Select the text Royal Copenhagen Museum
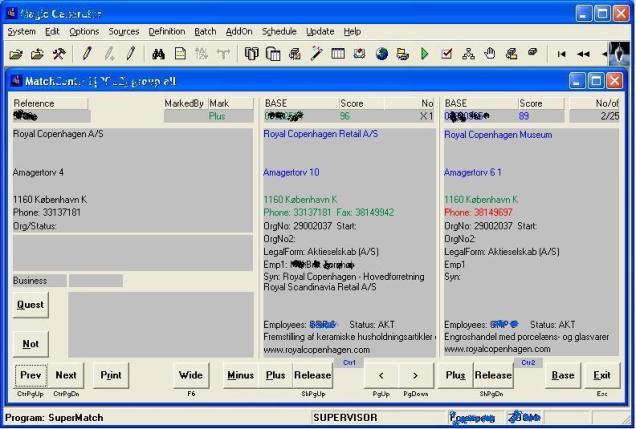This screenshot has width=636, height=429. coord(498,135)
